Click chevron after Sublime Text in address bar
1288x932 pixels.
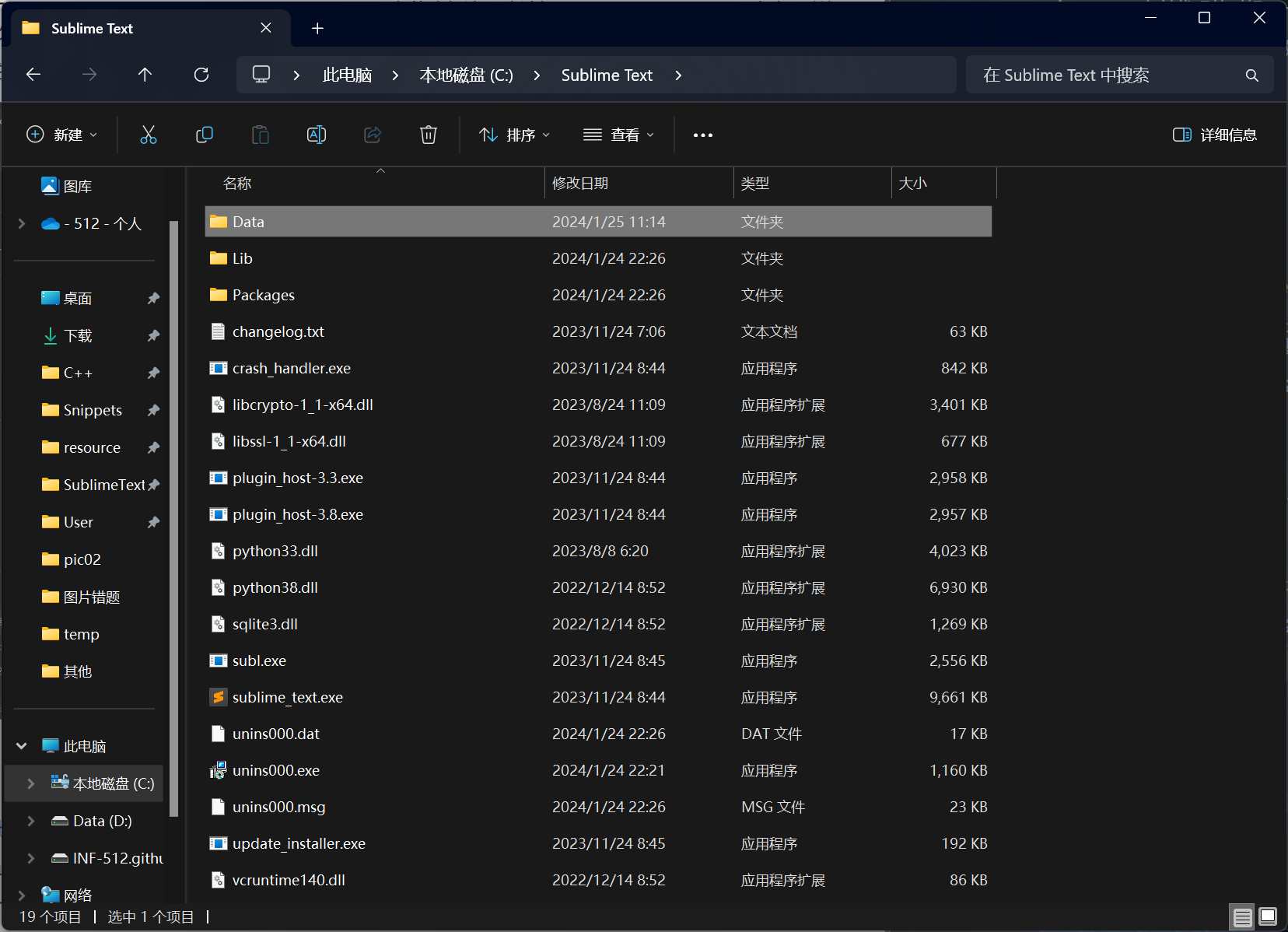pyautogui.click(x=678, y=75)
